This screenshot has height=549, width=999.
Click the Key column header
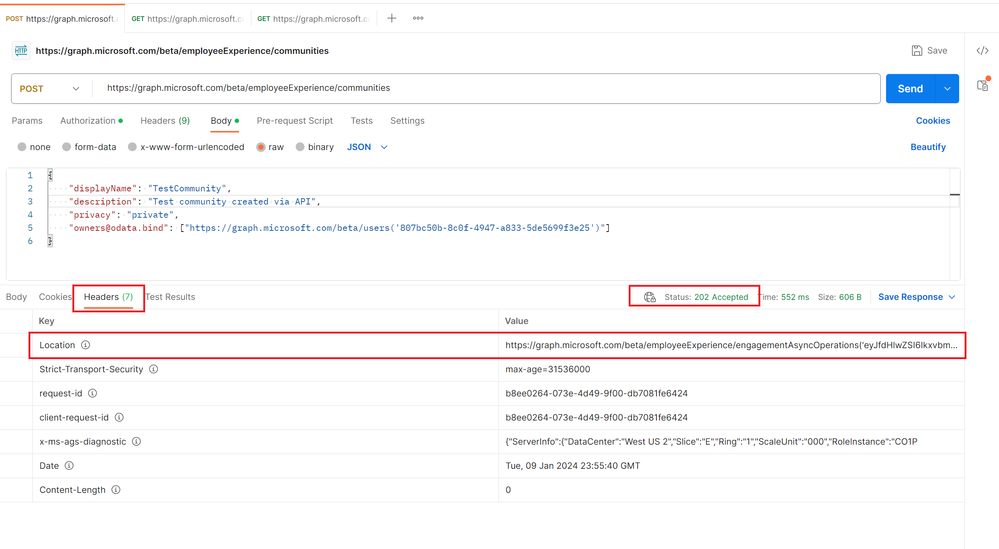coord(47,321)
